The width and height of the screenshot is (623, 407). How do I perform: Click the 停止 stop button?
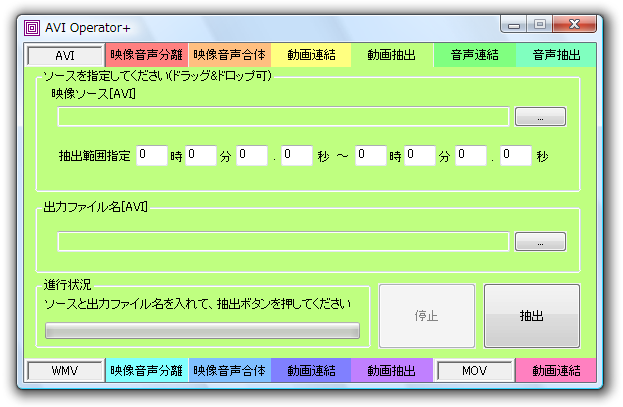427,316
